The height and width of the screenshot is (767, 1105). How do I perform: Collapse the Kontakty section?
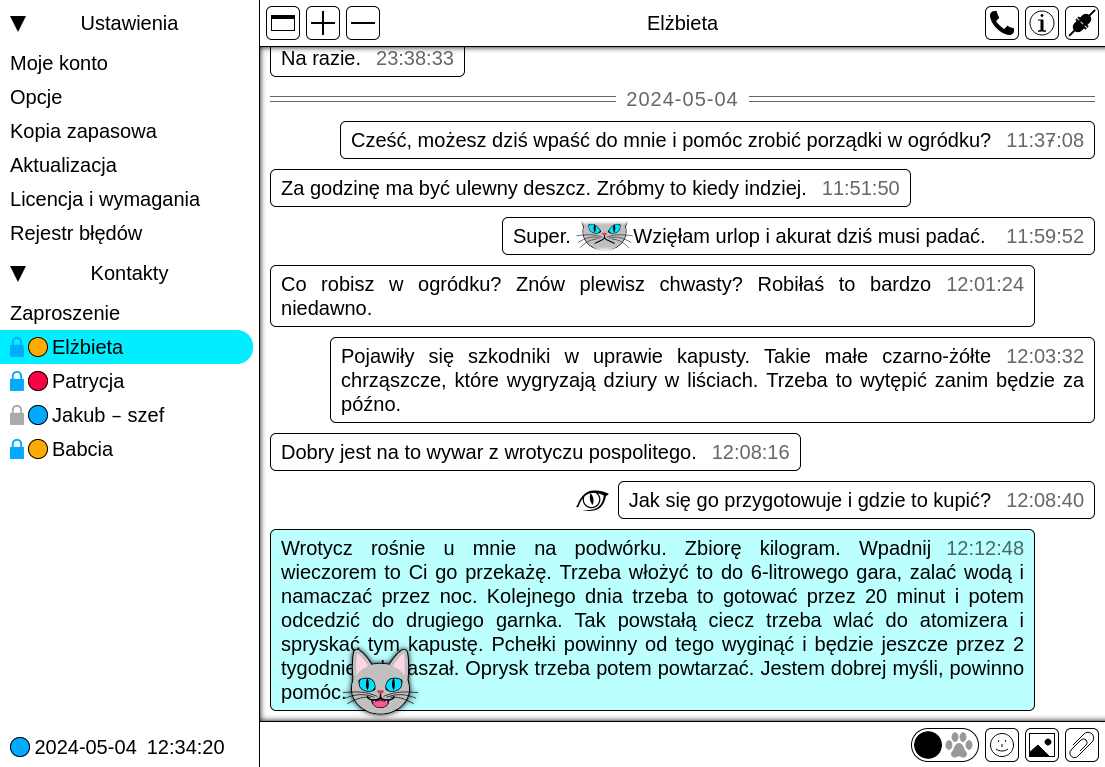(18, 273)
